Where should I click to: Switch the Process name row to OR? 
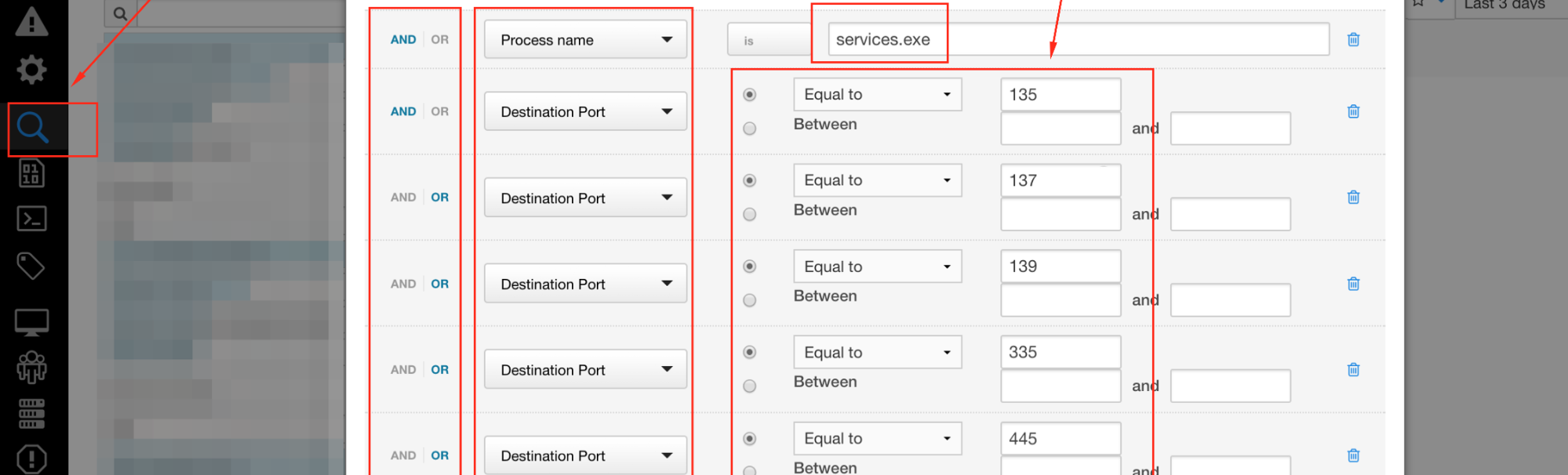439,40
